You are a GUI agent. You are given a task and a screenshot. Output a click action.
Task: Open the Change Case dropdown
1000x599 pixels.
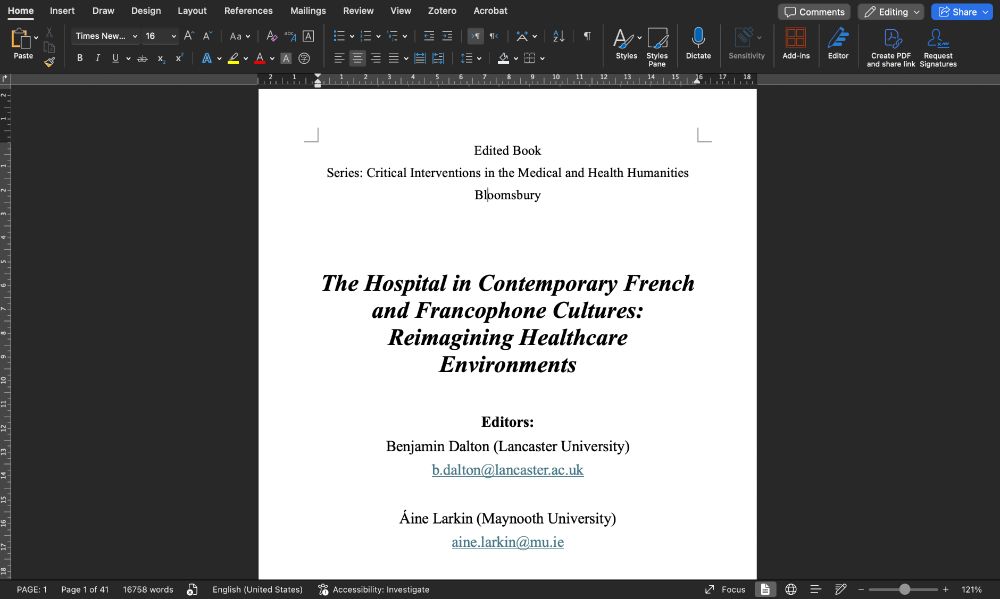pos(240,36)
